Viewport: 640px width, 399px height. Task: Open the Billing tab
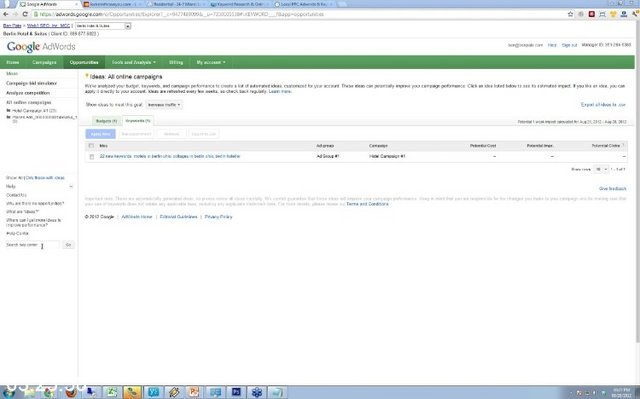176,62
